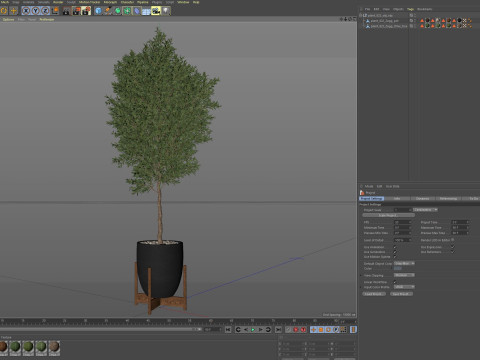
Task: Click the green array modeling icon
Action: pos(127,11)
